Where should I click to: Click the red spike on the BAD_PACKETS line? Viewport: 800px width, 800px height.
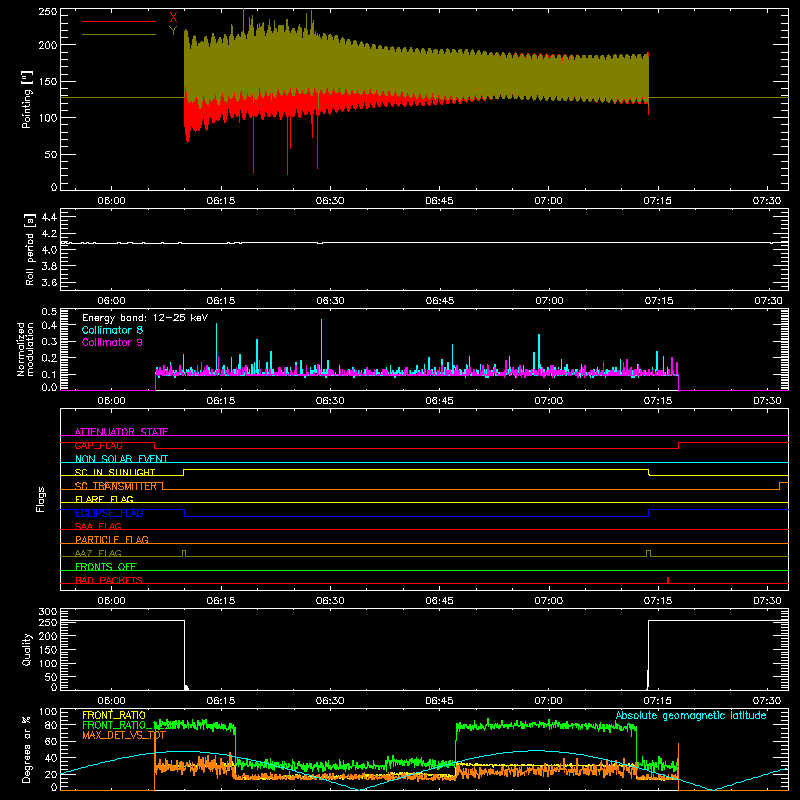[668, 580]
